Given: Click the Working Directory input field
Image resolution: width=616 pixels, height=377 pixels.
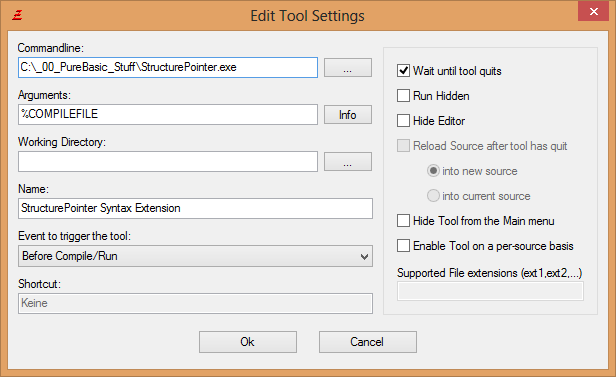Looking at the screenshot, I should point(168,161).
